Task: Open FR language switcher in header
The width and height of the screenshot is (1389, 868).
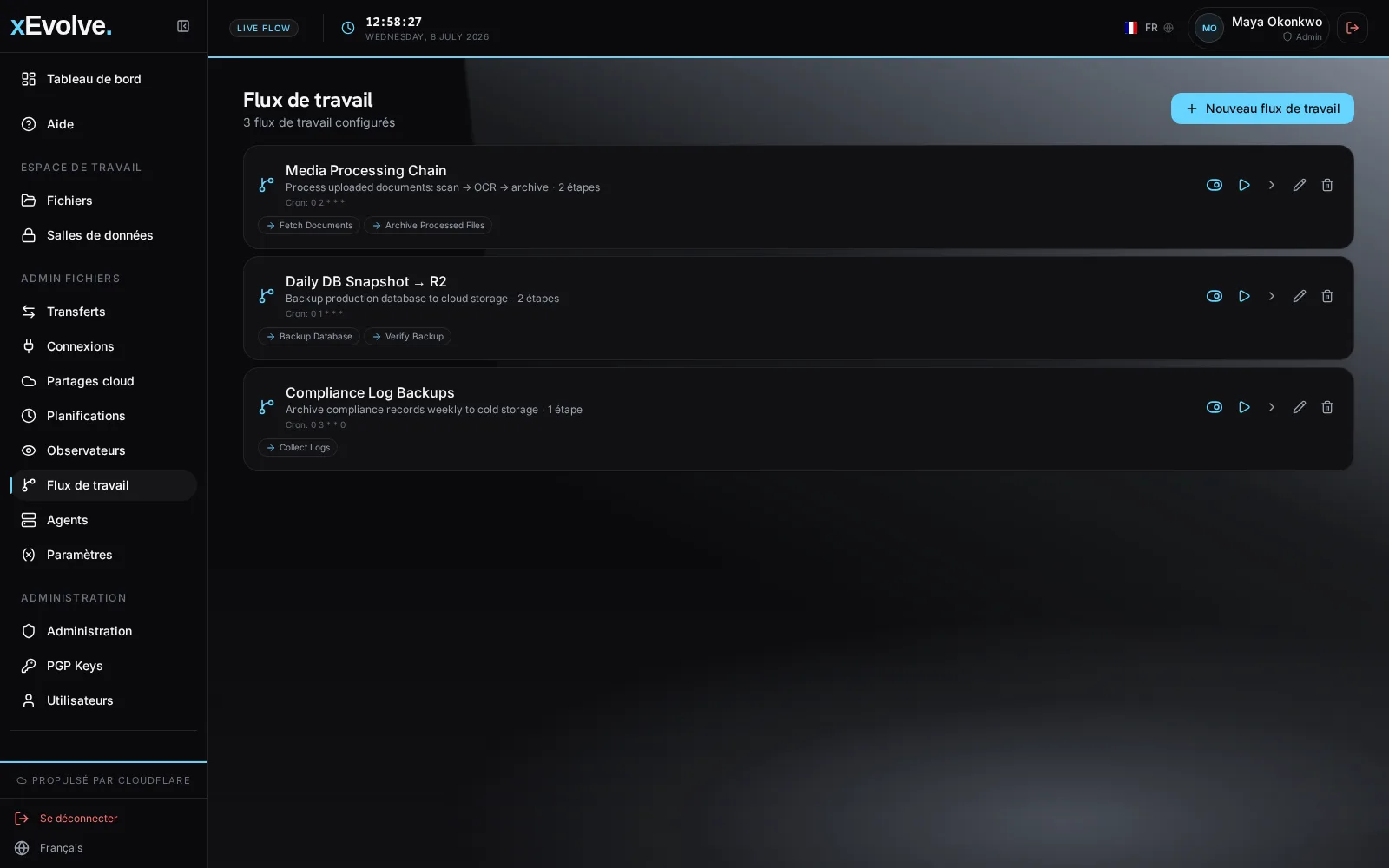Action: [1149, 28]
